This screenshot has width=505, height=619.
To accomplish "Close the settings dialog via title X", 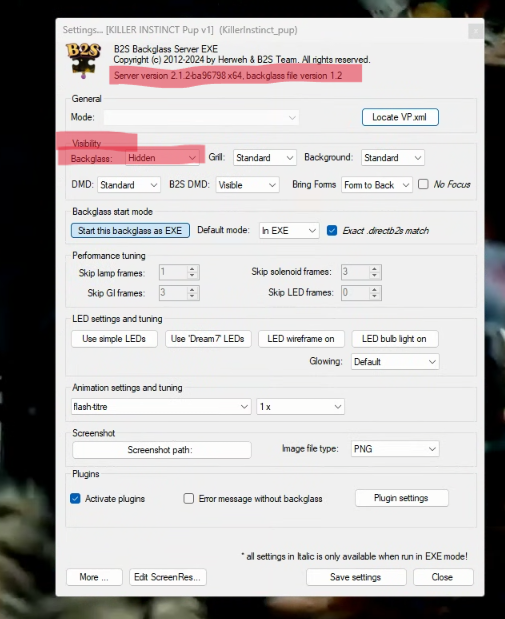I will [476, 31].
